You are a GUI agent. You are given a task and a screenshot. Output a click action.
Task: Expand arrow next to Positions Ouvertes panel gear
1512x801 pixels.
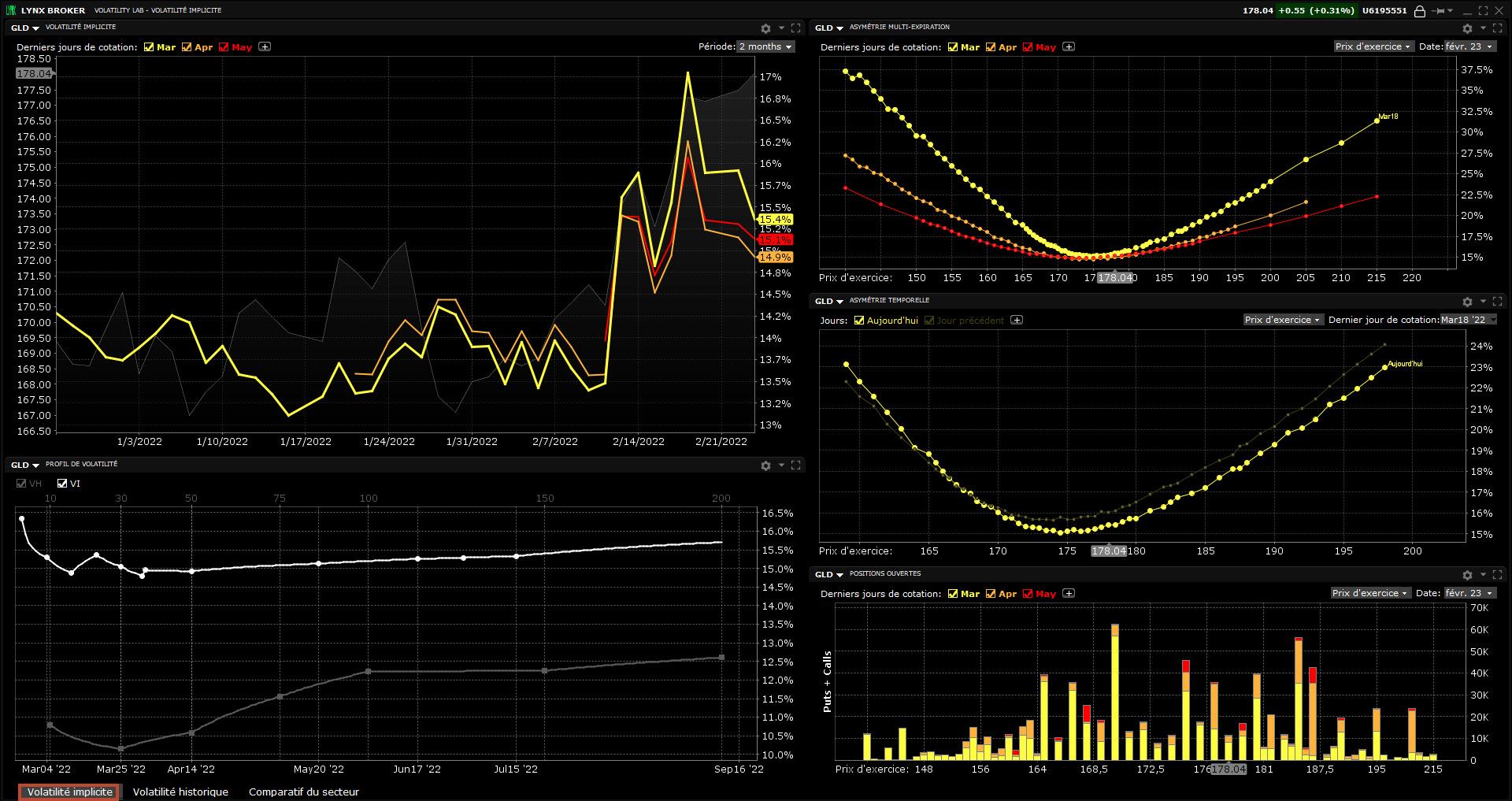click(1483, 574)
